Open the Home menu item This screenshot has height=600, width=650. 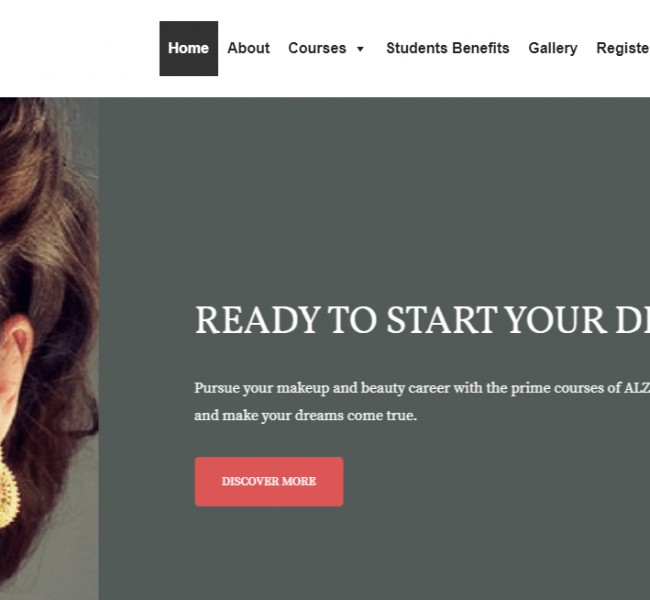click(189, 49)
